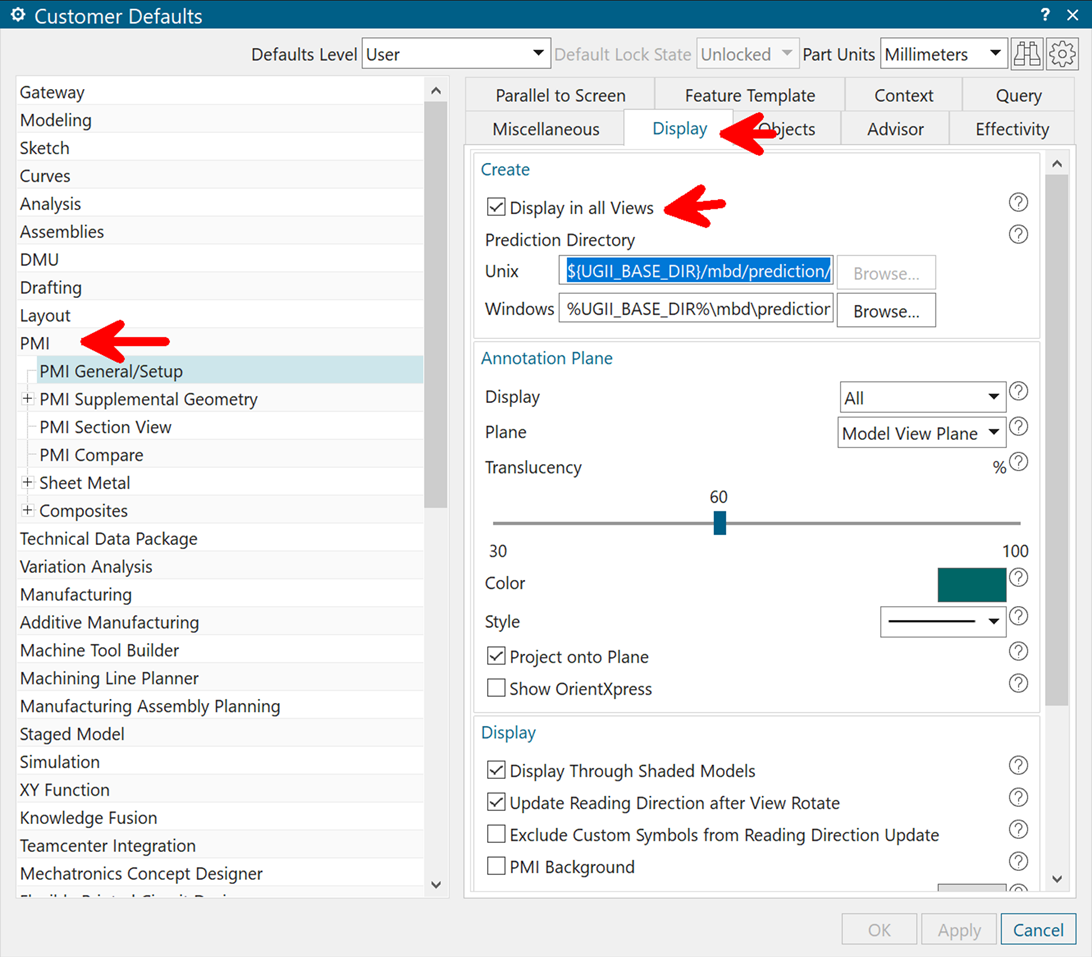This screenshot has height=957, width=1092.
Task: Select PMI General/Setup in tree
Action: pyautogui.click(x=230, y=371)
